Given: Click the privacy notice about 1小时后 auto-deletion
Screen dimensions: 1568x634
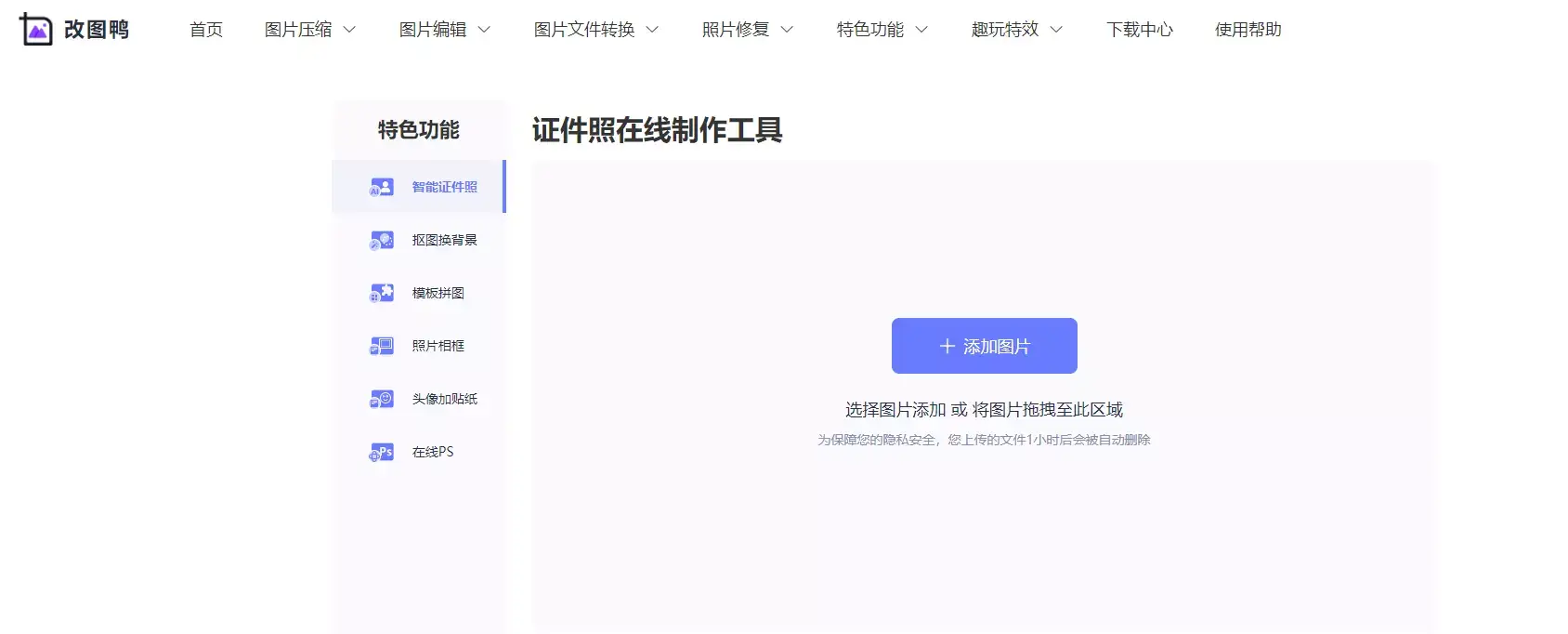Looking at the screenshot, I should [984, 440].
